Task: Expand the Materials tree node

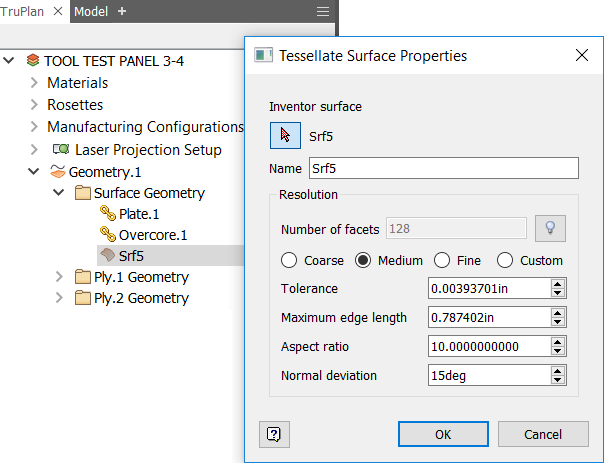Action: (33, 83)
